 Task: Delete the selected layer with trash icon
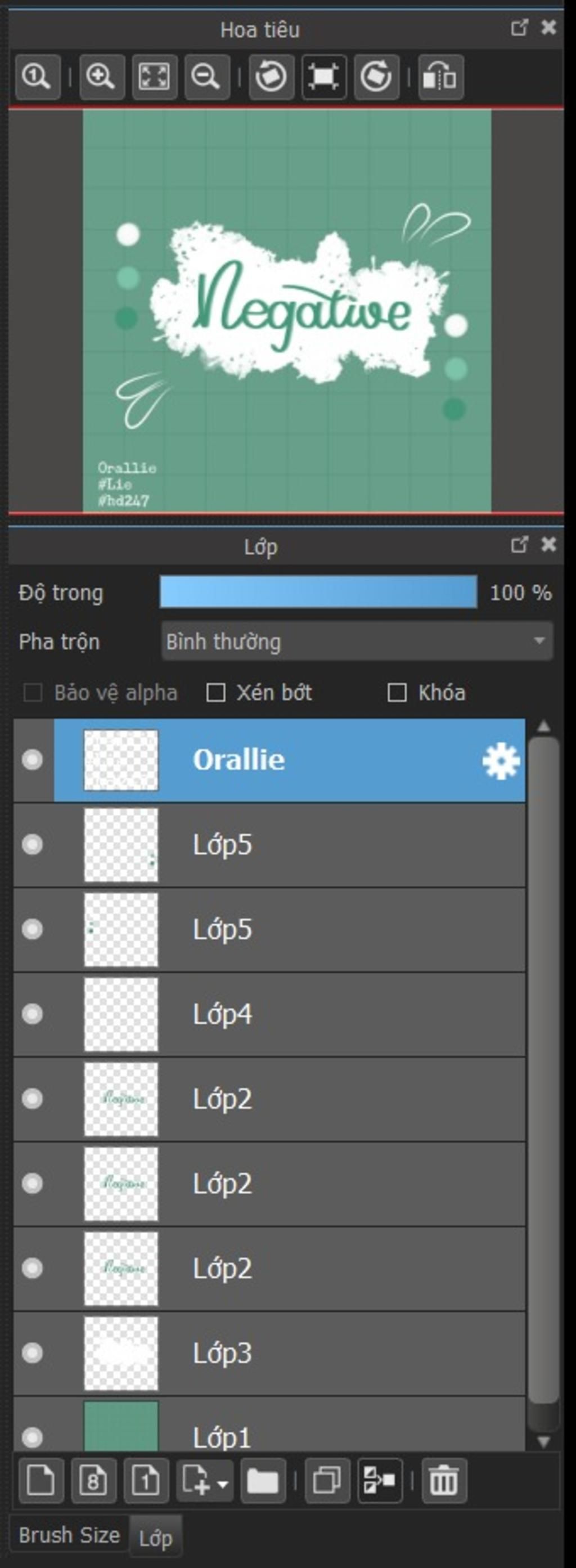(x=444, y=1480)
